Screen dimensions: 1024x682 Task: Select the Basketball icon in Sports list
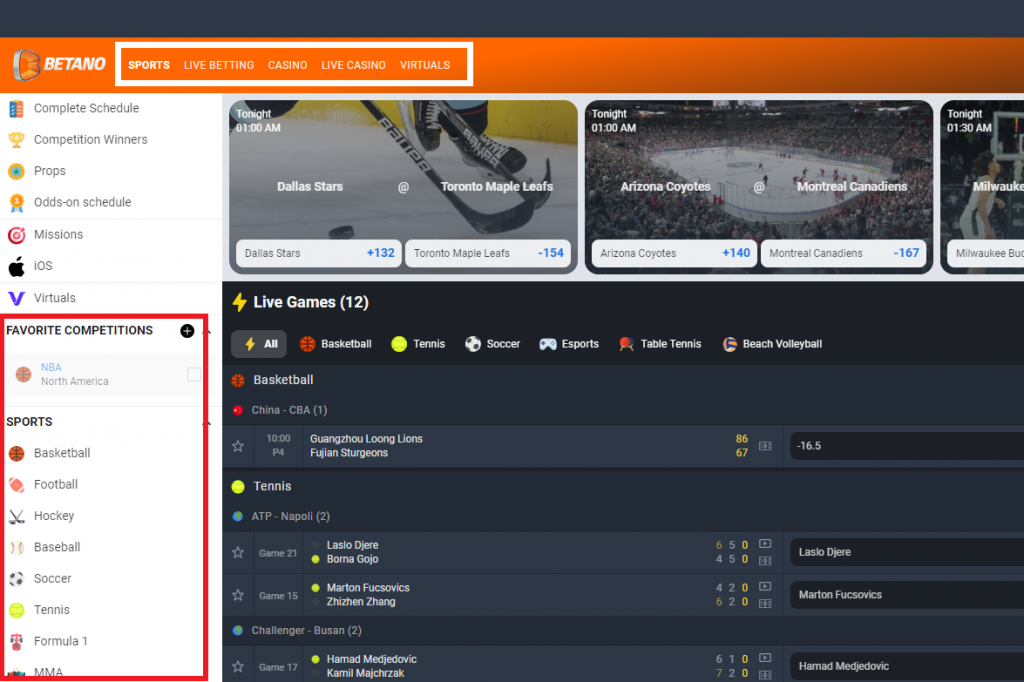tap(17, 453)
